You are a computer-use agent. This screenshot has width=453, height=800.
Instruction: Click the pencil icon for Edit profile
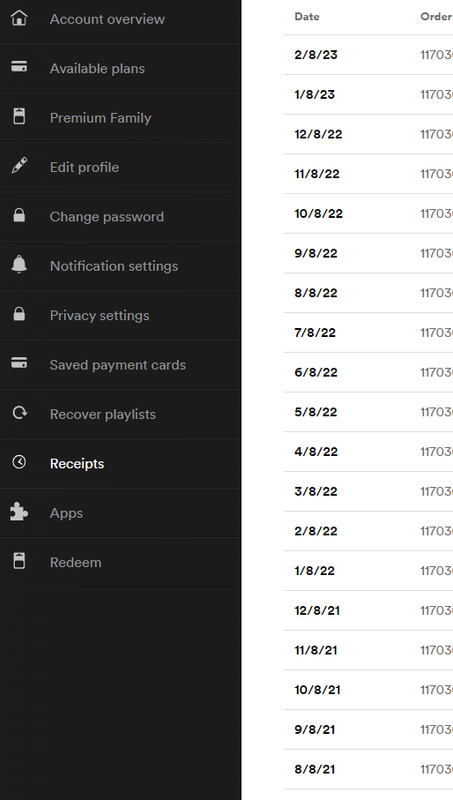click(19, 166)
